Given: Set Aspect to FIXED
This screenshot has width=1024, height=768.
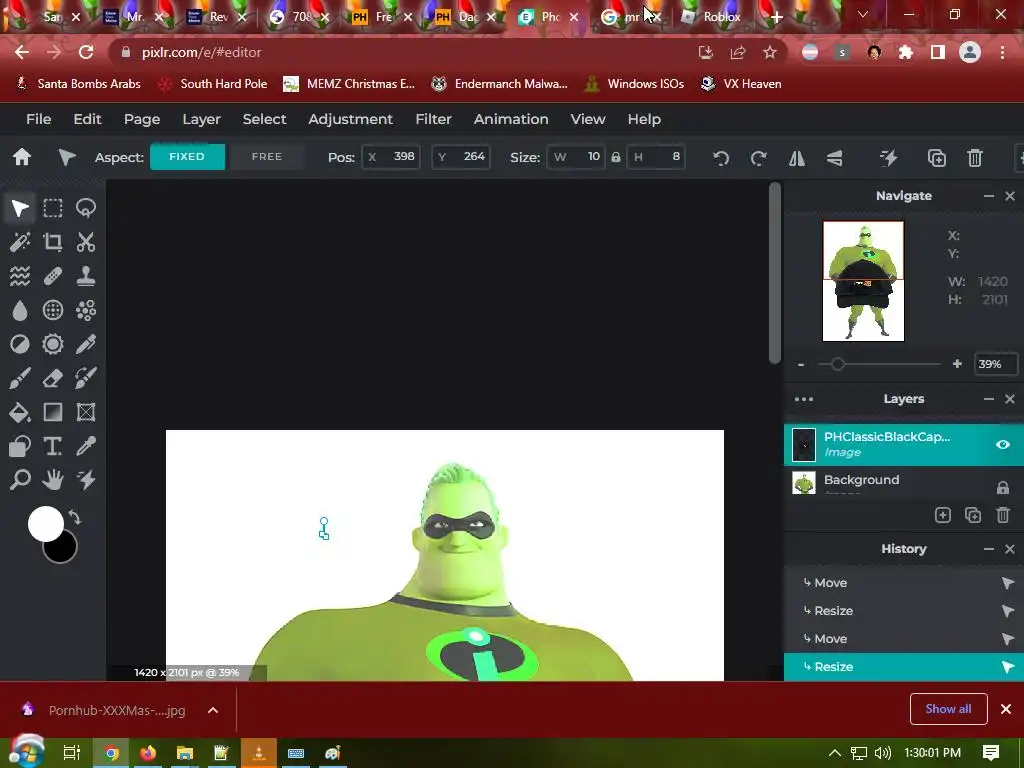Looking at the screenshot, I should point(187,157).
